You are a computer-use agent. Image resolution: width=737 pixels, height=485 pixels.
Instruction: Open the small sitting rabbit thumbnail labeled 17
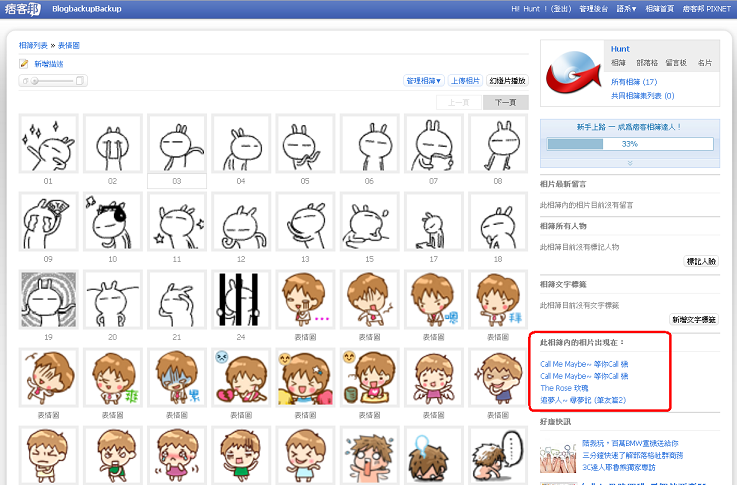(434, 221)
